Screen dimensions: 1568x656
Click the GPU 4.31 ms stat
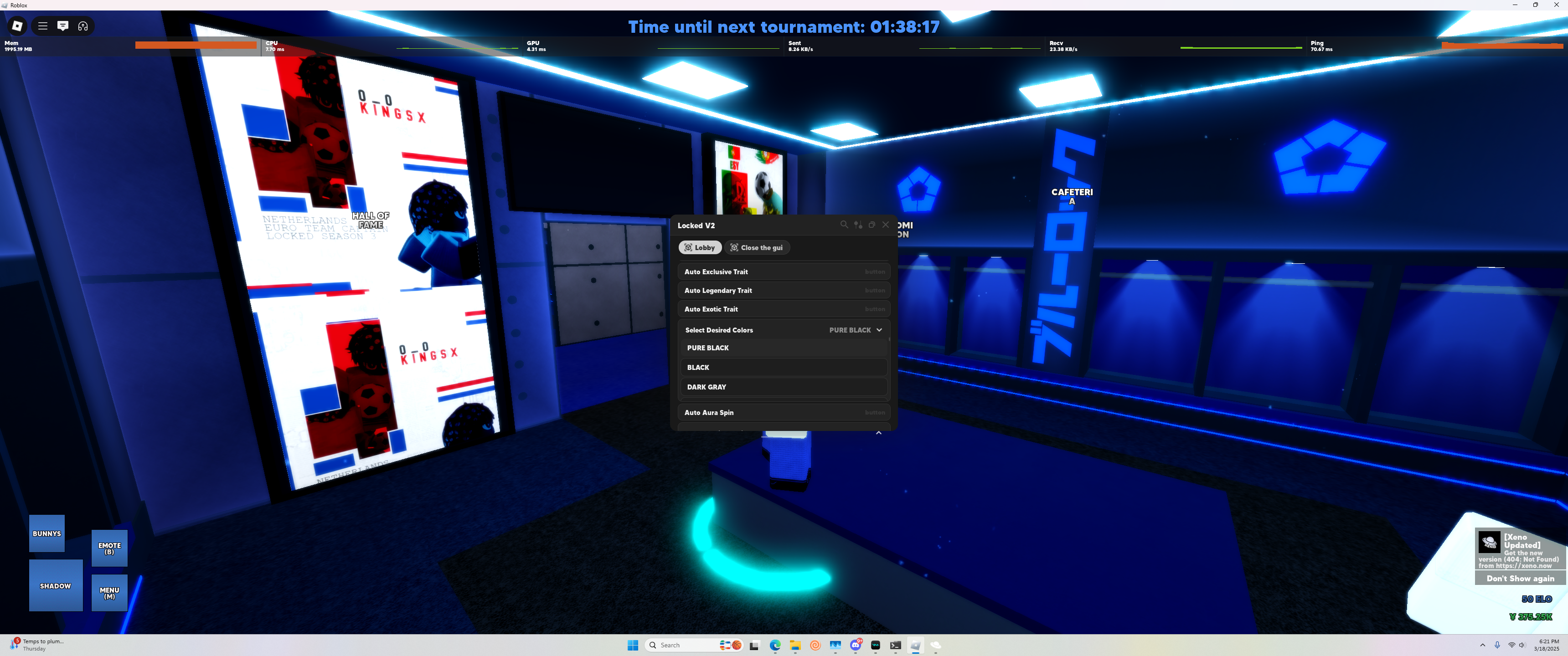point(536,46)
